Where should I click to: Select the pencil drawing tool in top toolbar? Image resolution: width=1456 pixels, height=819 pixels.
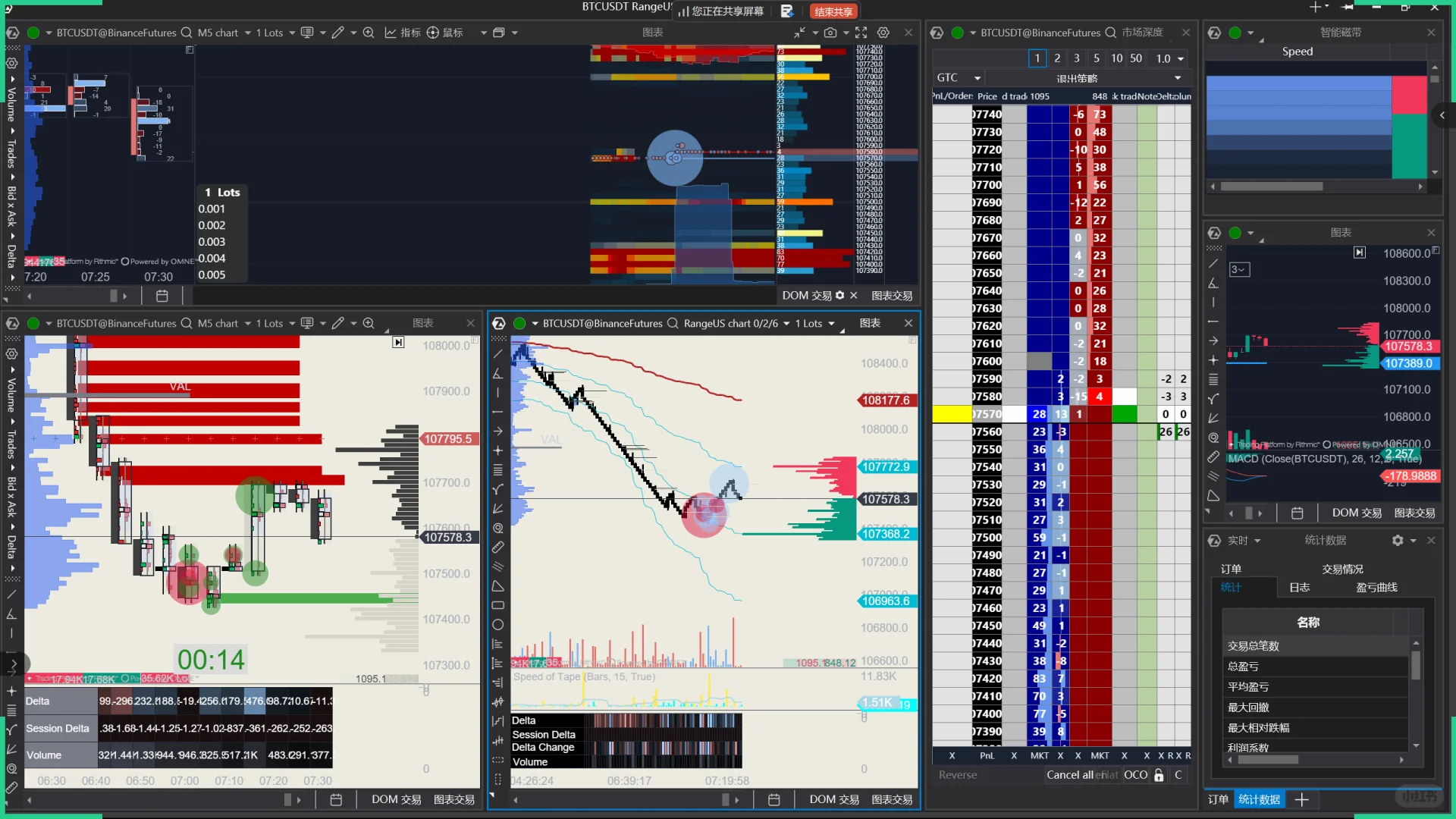(337, 33)
